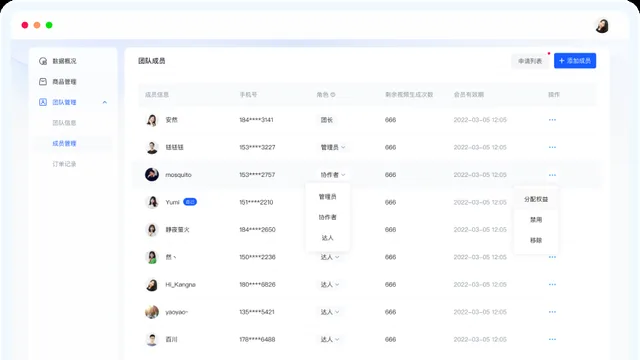Click yaoyao-'s avatar picture
The height and width of the screenshot is (360, 640).
click(152, 312)
